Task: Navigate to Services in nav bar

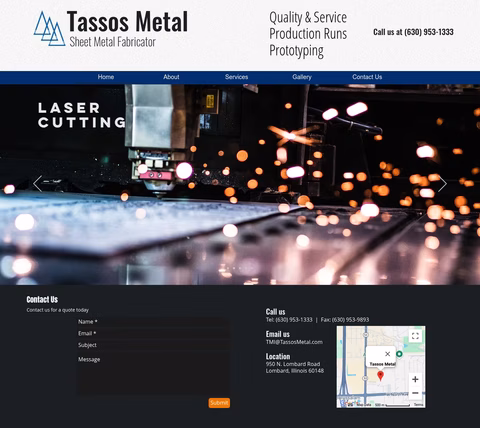Action: 236,77
